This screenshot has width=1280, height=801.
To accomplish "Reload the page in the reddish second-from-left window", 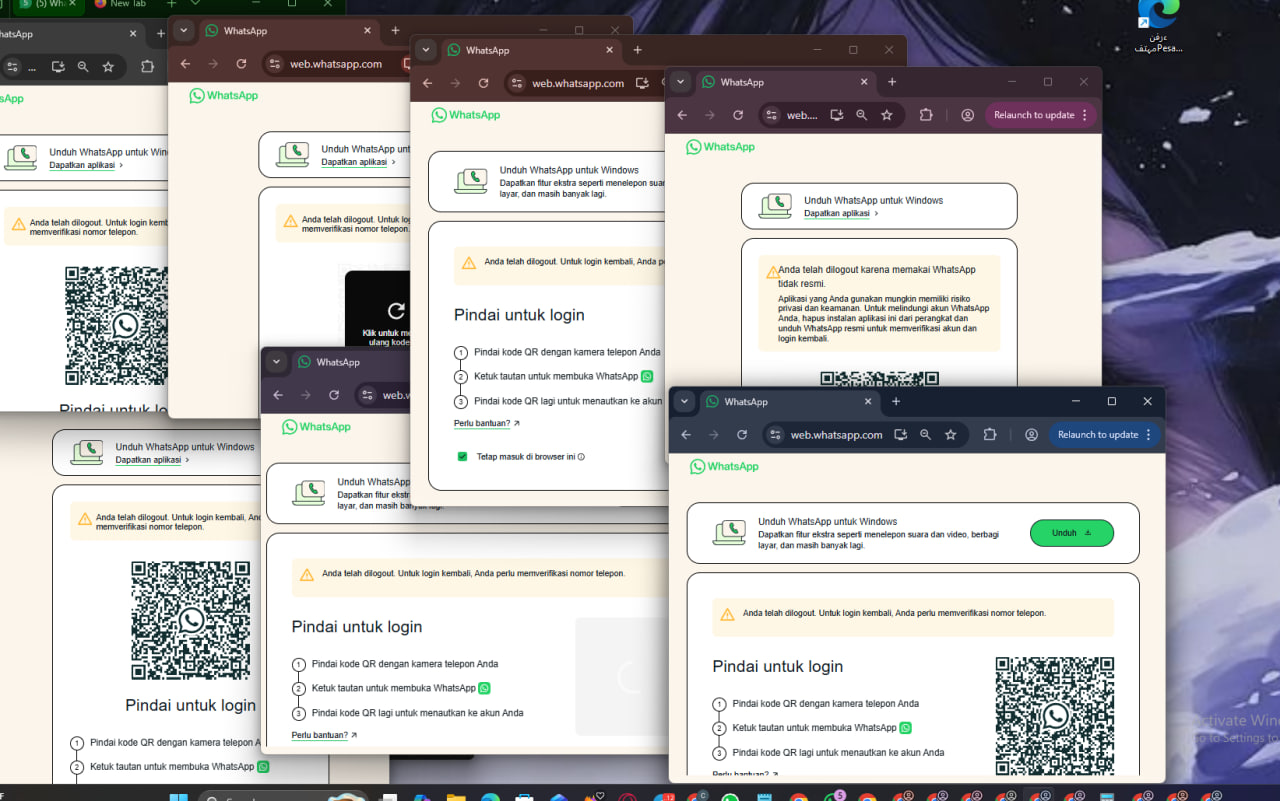I will [242, 64].
